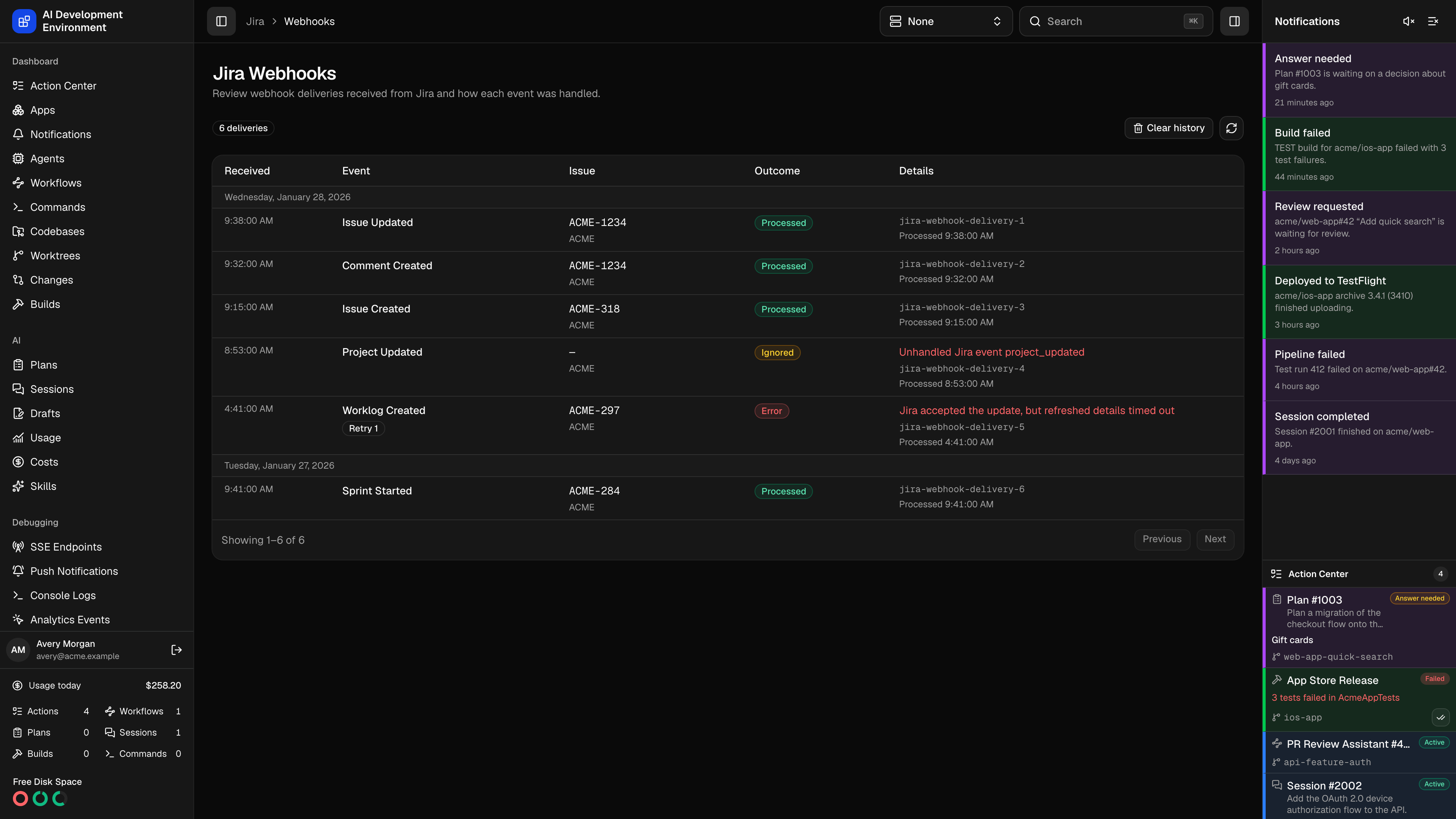Click the Changes icon in sidebar
Screen dimensions: 1456x819
tap(18, 280)
